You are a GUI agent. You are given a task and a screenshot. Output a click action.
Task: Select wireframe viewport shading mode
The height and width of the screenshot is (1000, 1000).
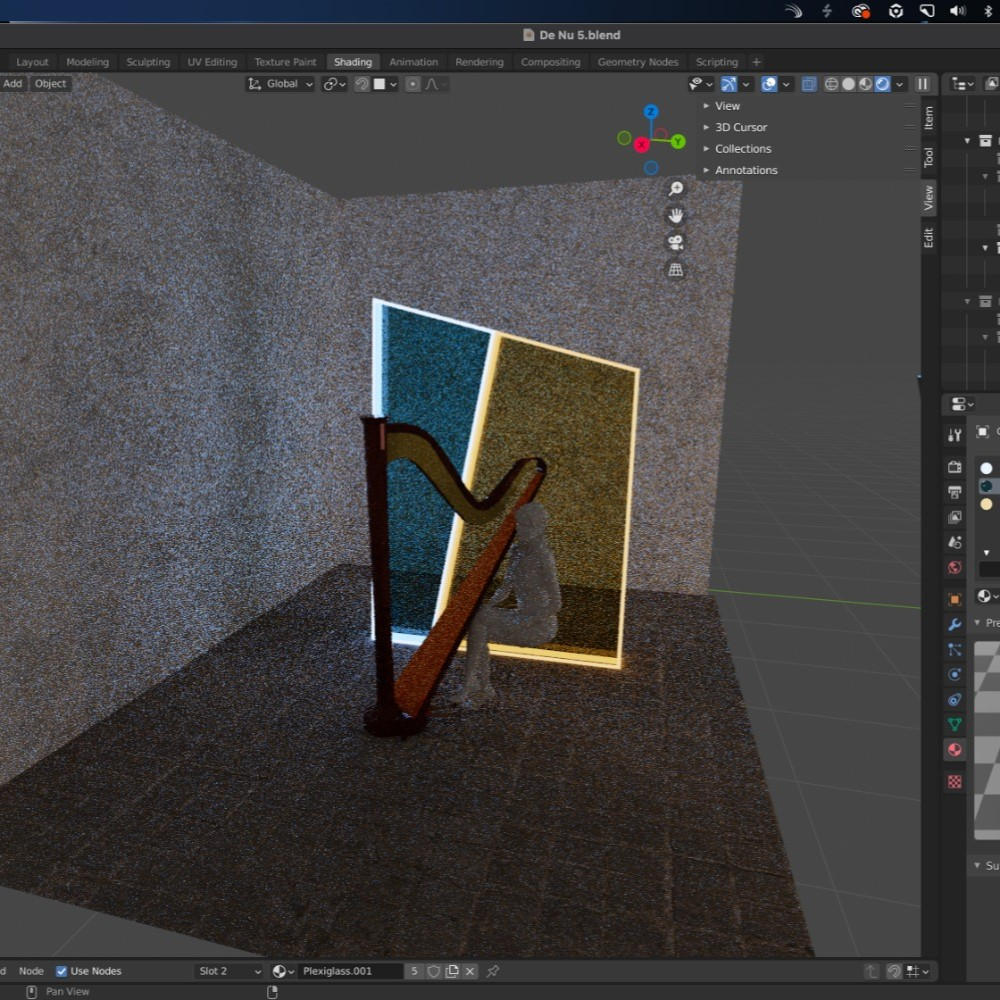click(831, 84)
